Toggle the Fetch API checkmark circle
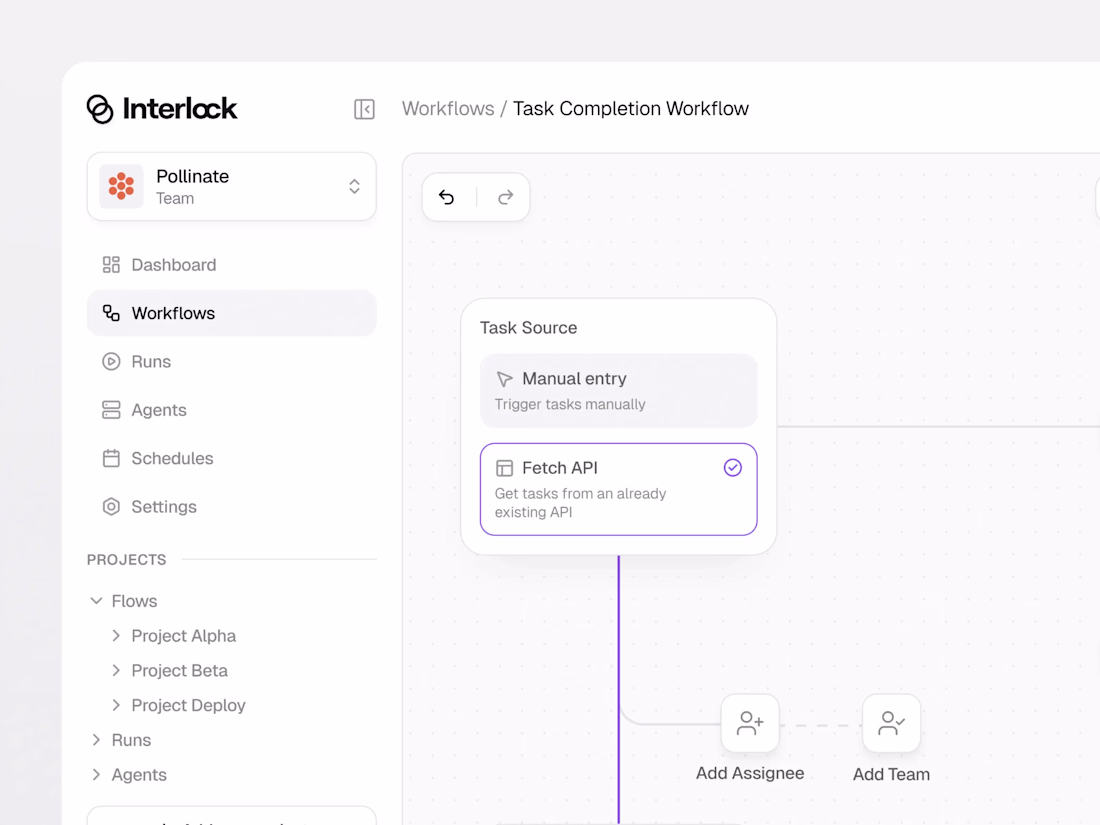The width and height of the screenshot is (1100, 825). click(733, 468)
